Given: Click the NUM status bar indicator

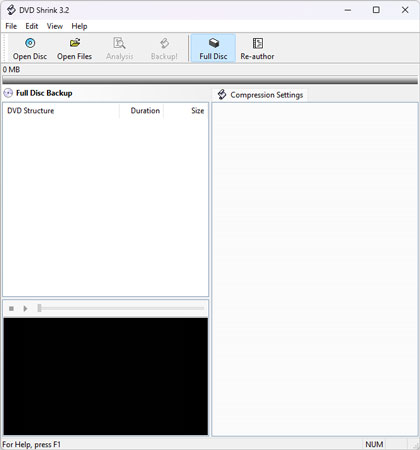Looking at the screenshot, I should click(374, 444).
